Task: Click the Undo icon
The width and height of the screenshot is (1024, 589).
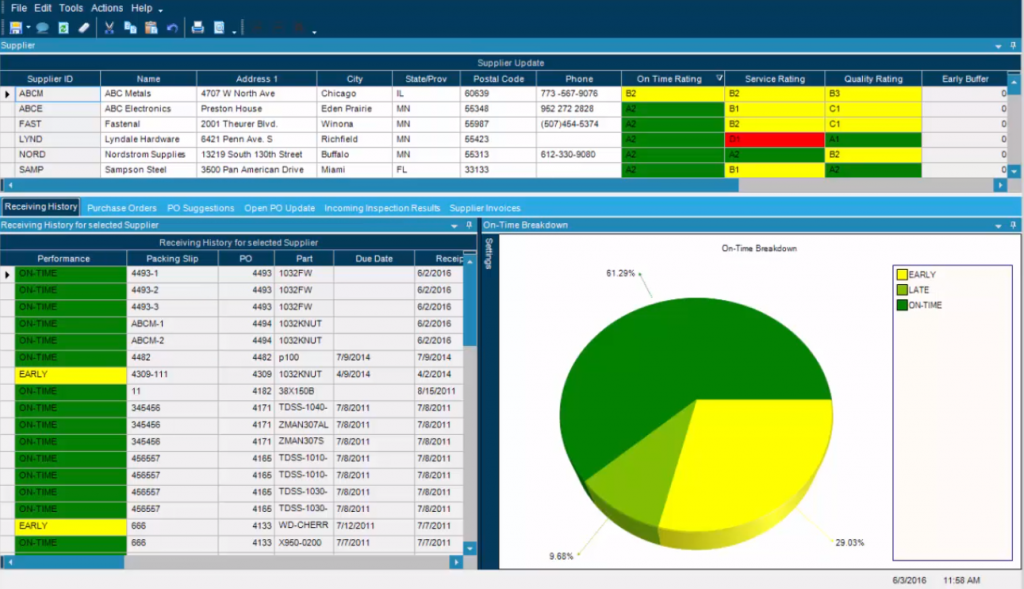Action: coord(170,27)
